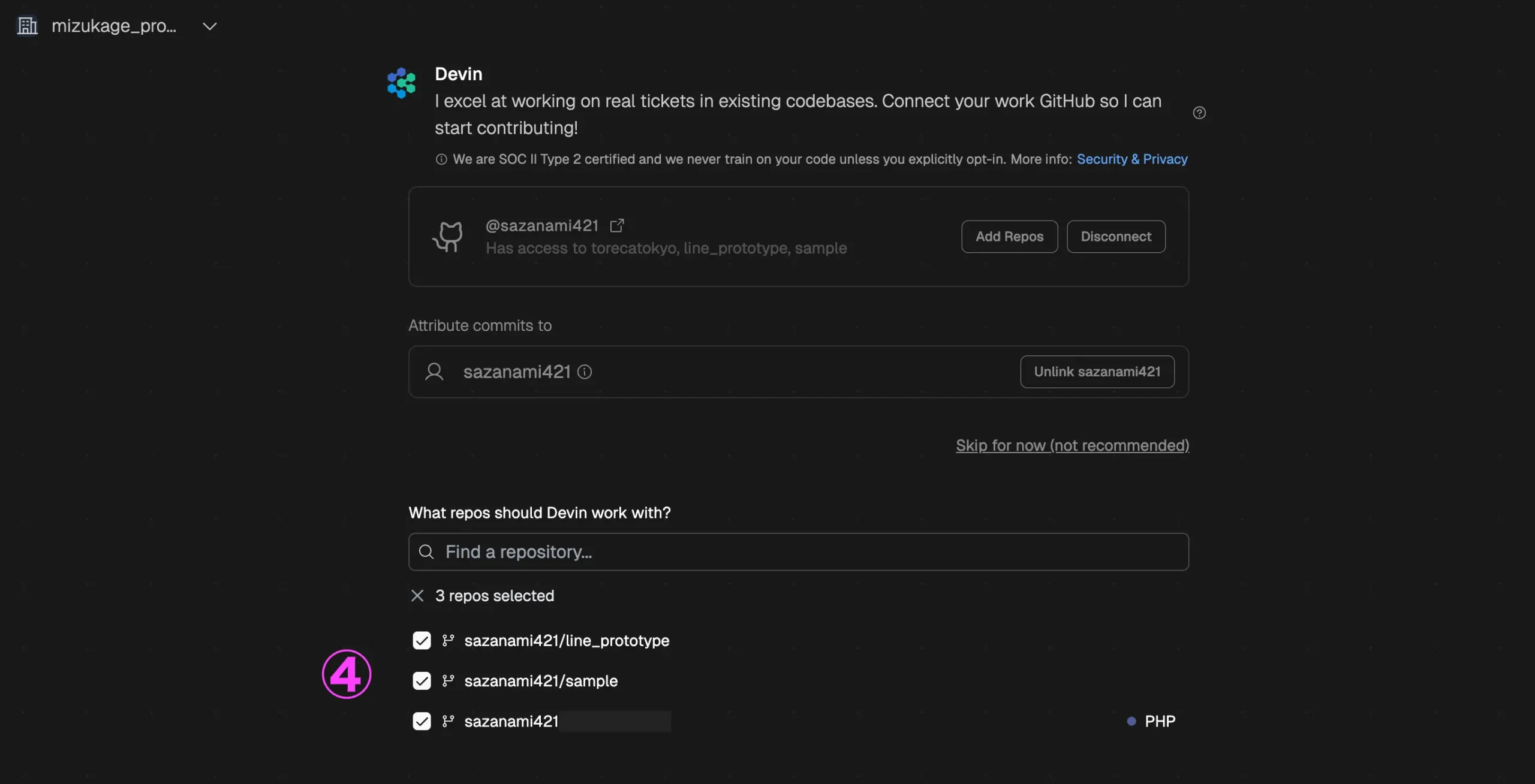This screenshot has width=1535, height=784.
Task: Click branch icon of sazanami421/line_prototype
Action: click(448, 641)
